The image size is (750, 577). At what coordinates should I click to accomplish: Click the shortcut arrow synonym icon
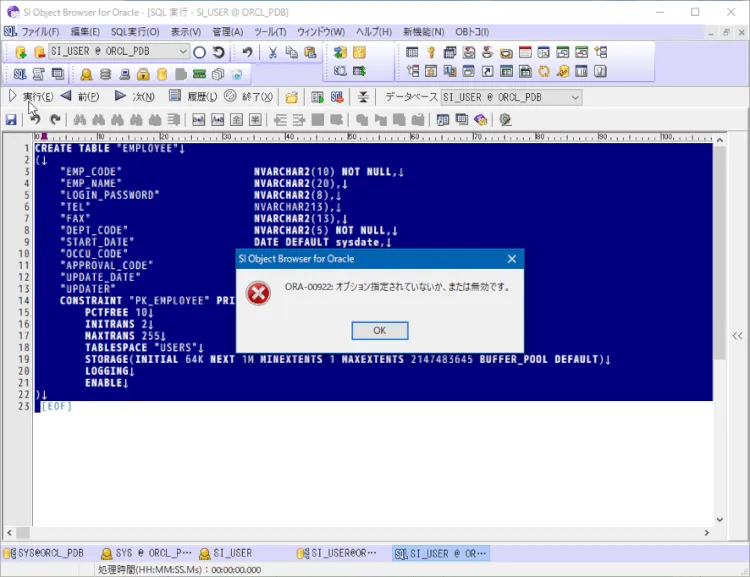(x=487, y=71)
